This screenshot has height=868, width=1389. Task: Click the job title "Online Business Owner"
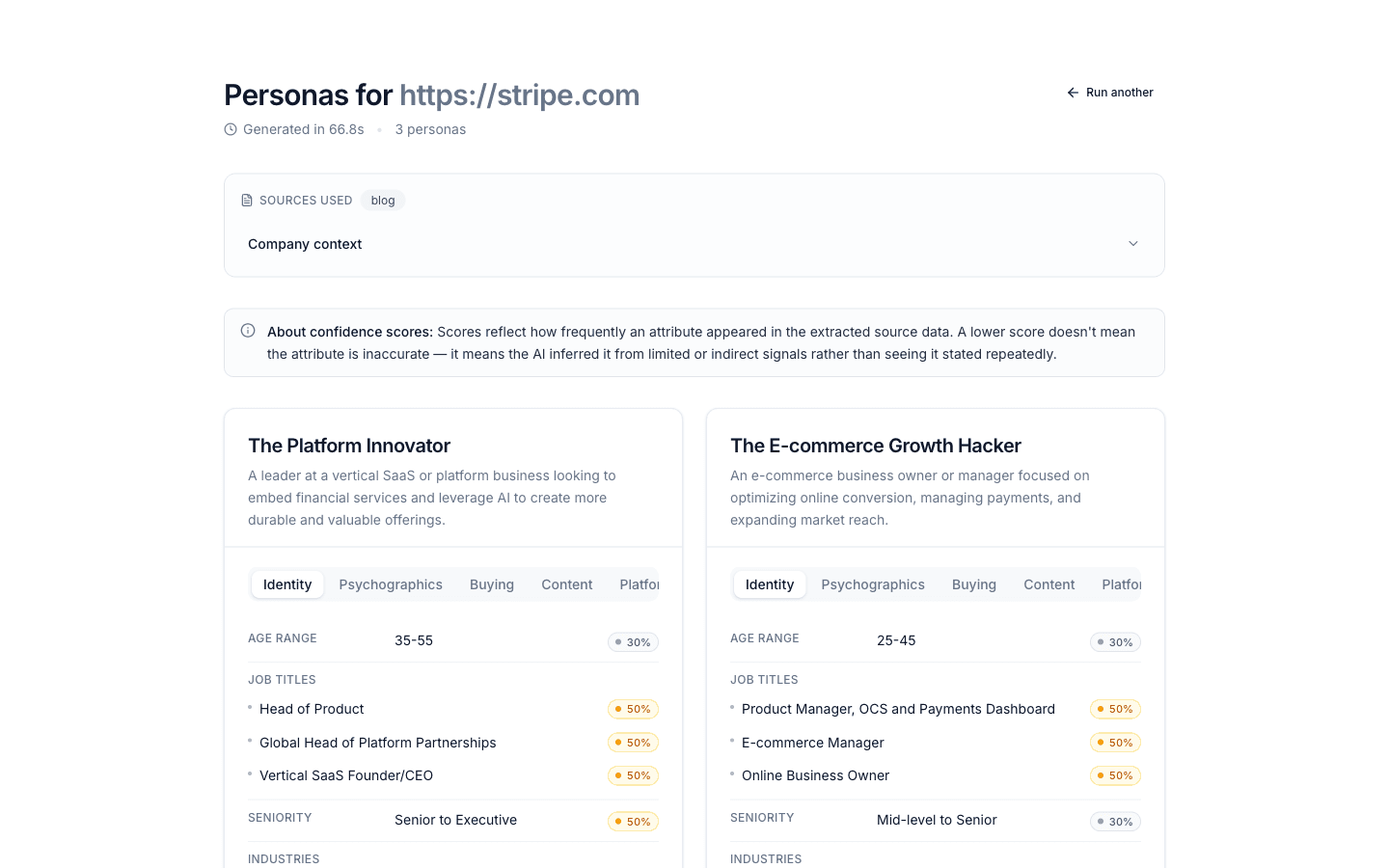pos(816,775)
